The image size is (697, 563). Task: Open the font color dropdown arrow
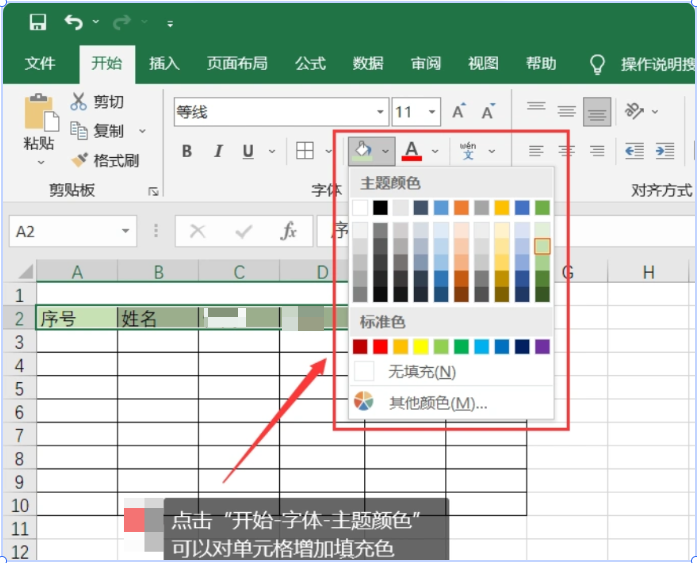[435, 152]
